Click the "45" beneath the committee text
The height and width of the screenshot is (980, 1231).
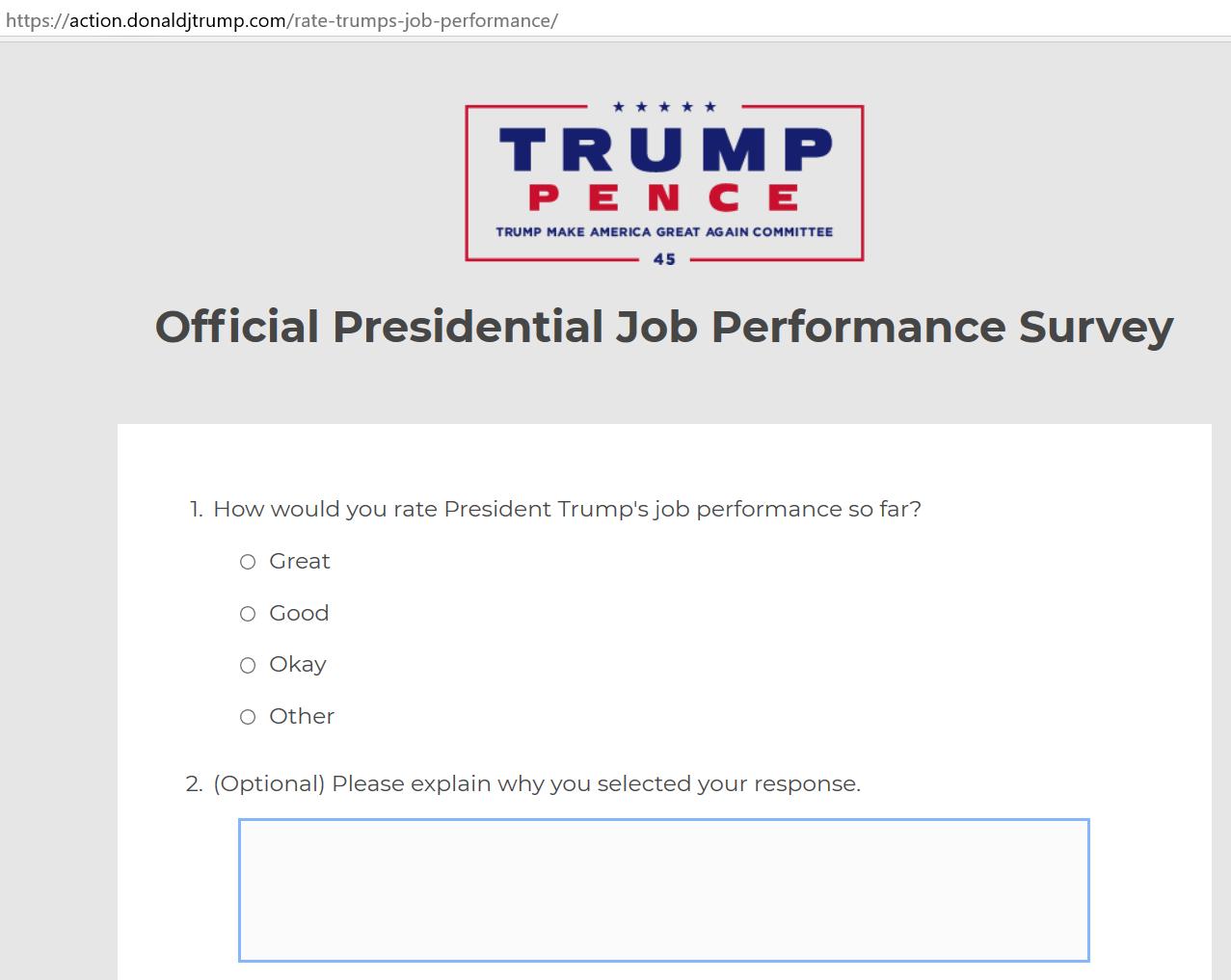click(x=664, y=258)
